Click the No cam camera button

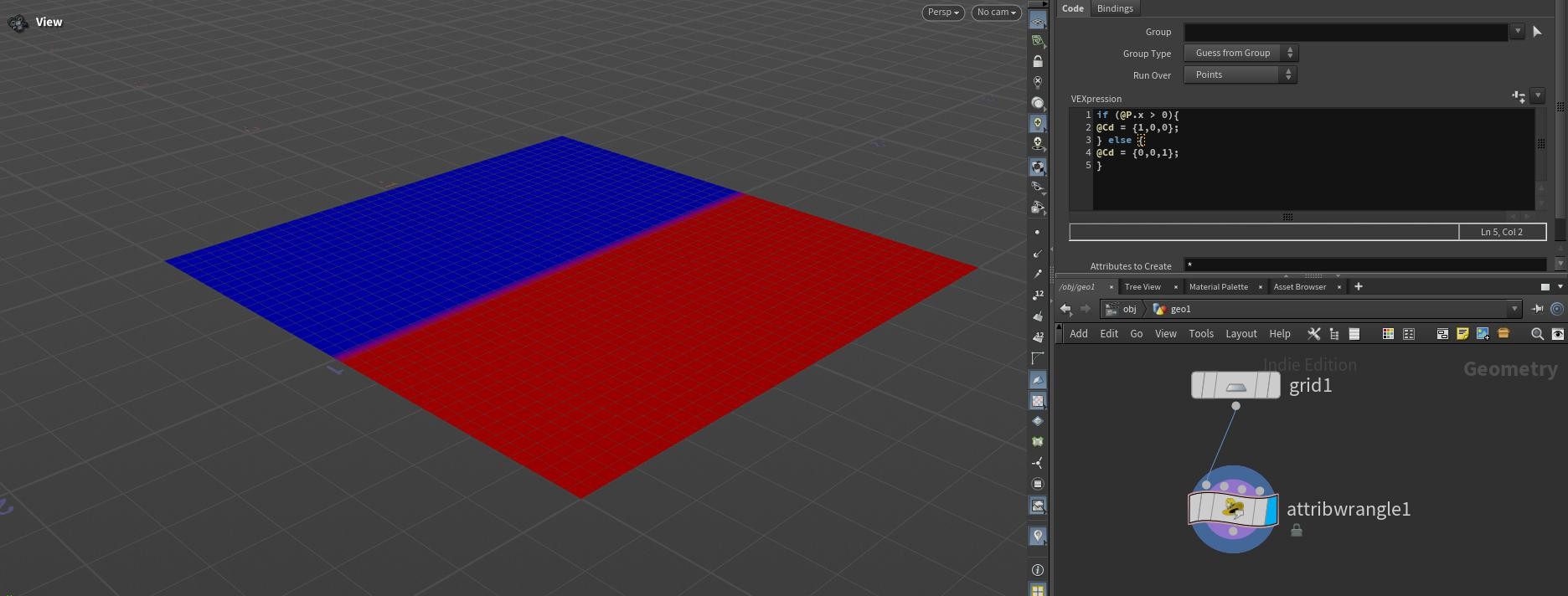(996, 13)
